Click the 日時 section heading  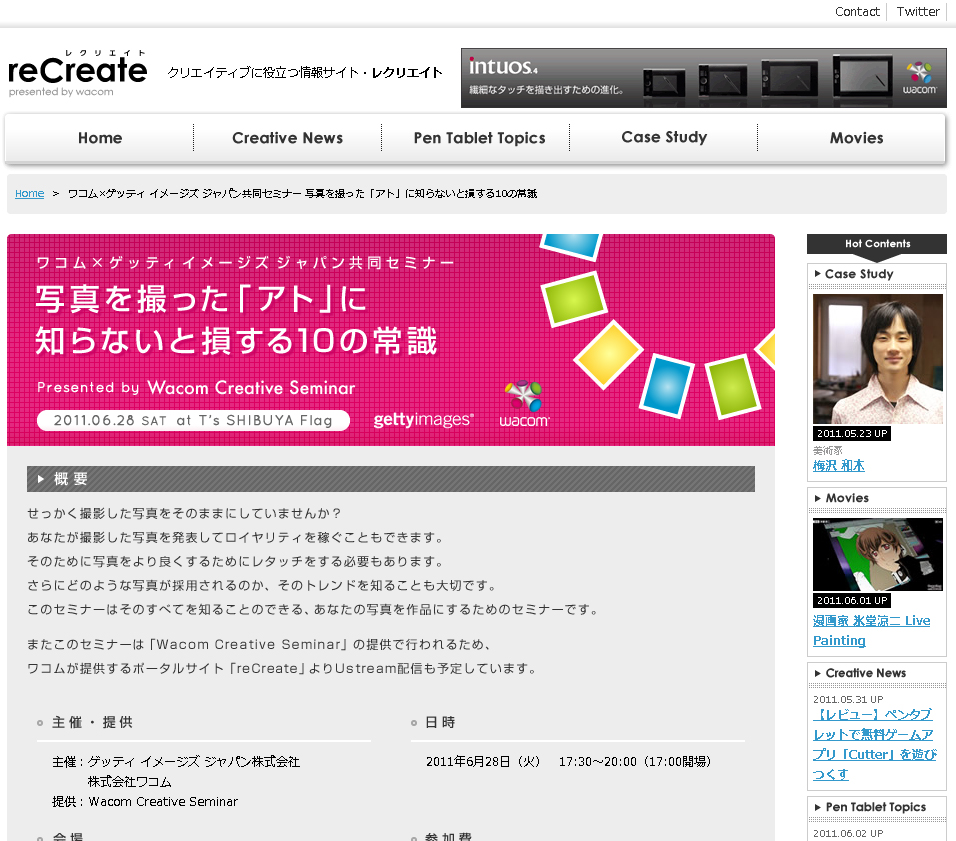[x=440, y=723]
